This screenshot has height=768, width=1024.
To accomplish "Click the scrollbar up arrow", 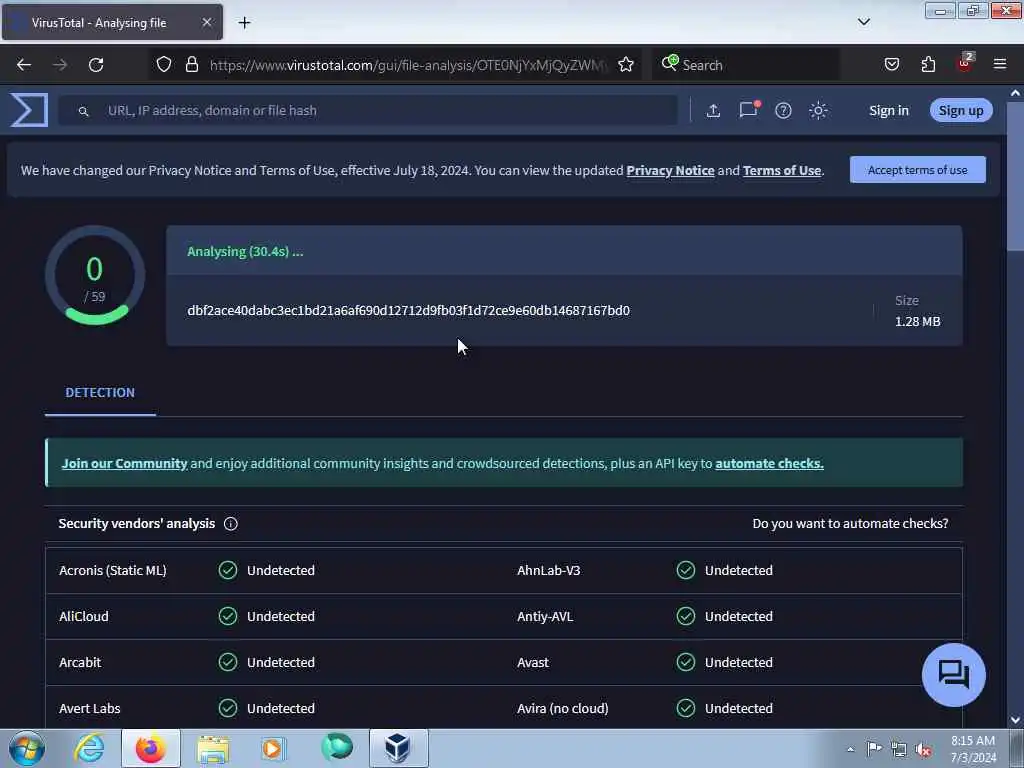I will point(1015,93).
